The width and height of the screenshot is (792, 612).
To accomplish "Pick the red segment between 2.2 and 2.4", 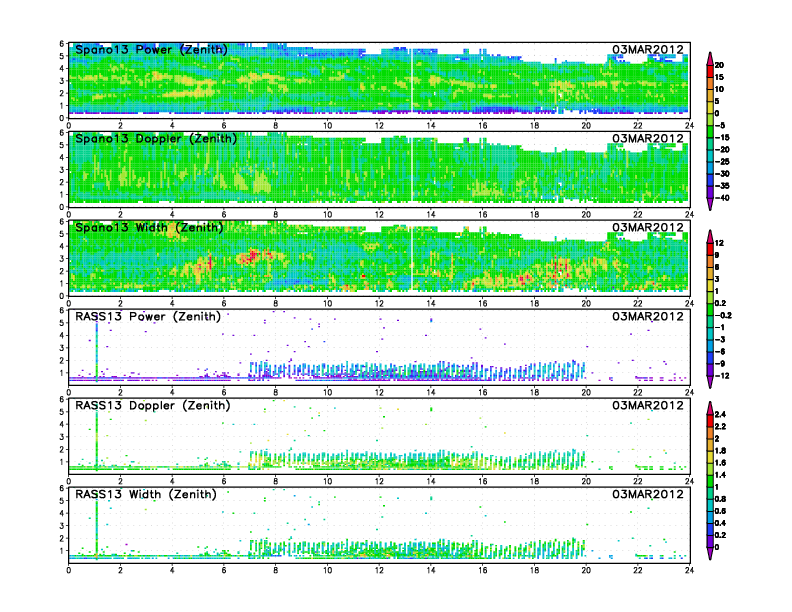I will [710, 421].
